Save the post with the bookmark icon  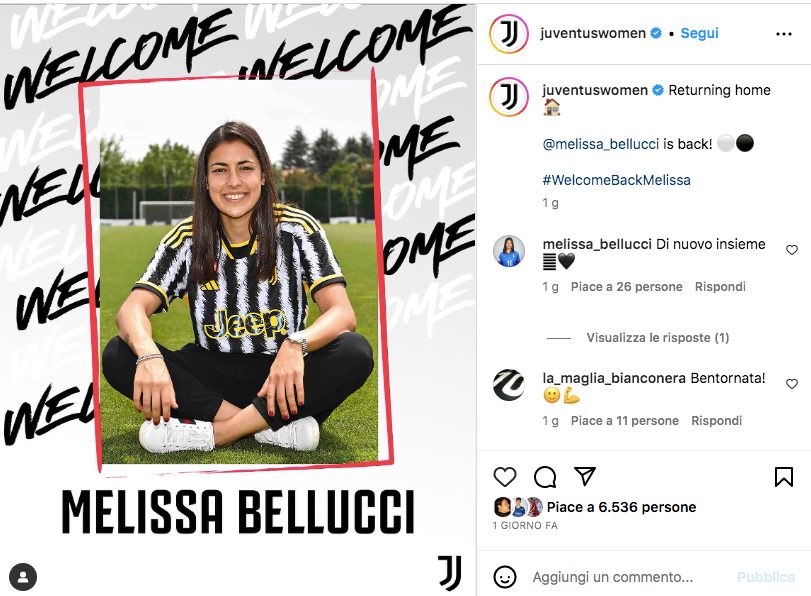click(784, 476)
